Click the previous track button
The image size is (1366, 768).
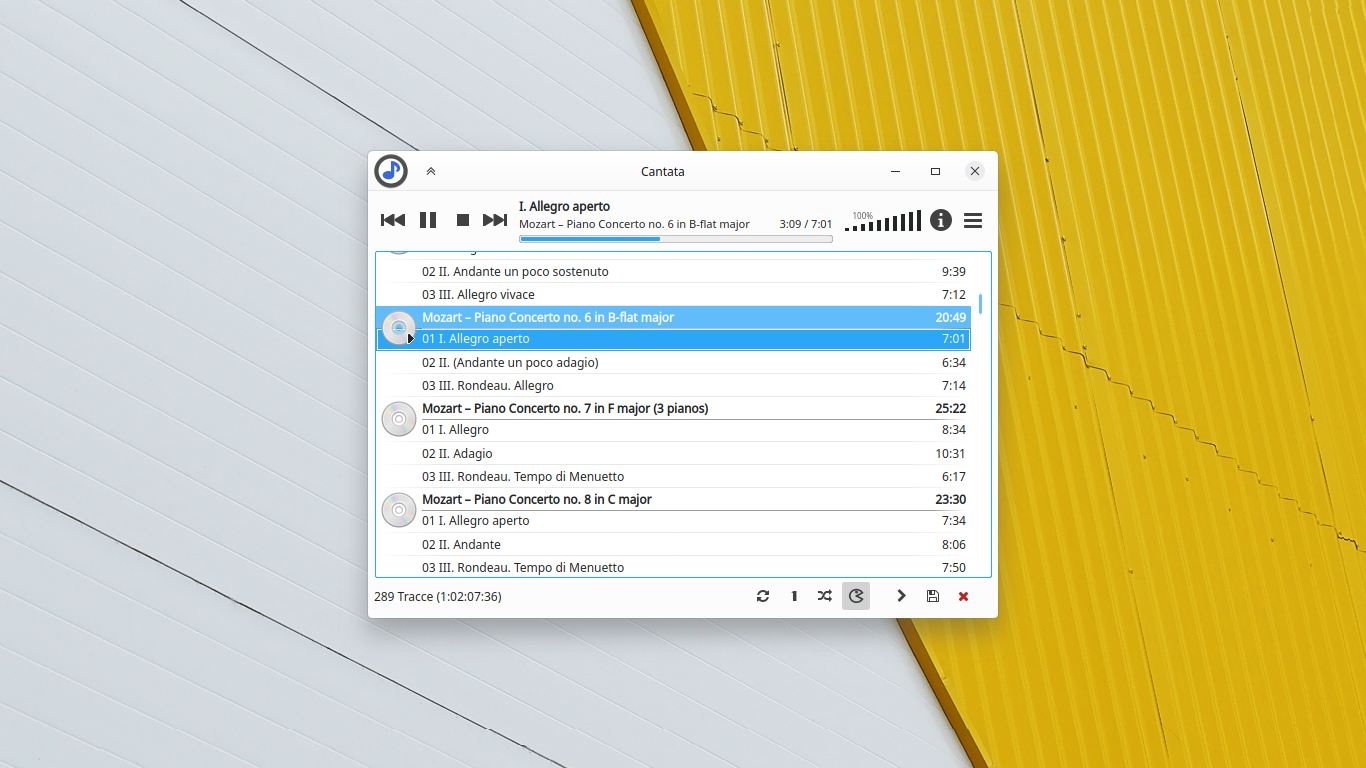pos(393,220)
